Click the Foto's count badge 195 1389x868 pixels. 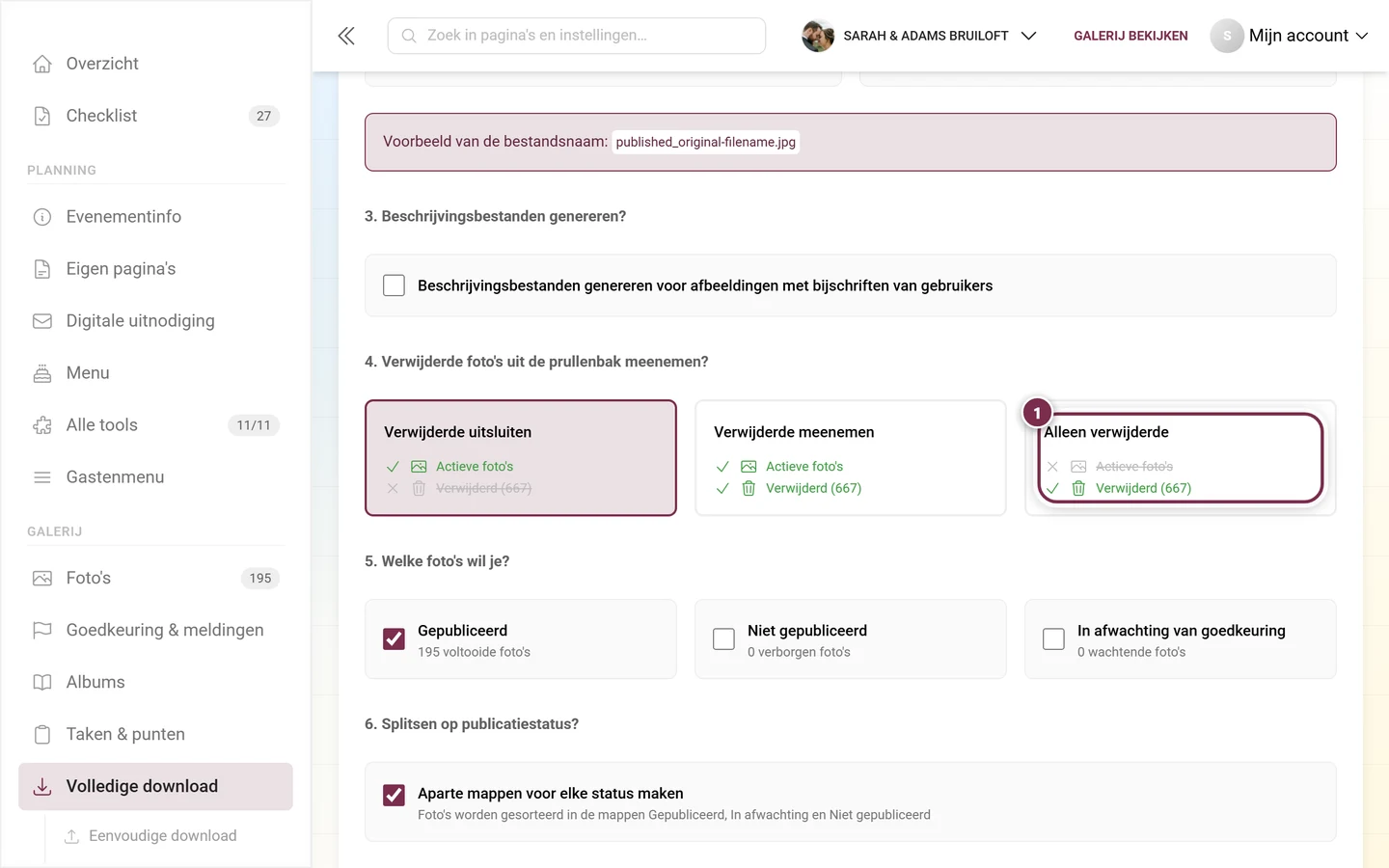pyautogui.click(x=260, y=579)
